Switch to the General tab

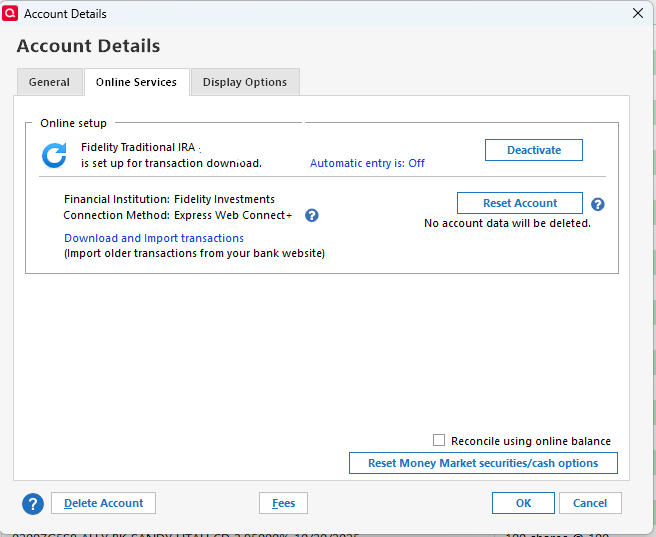tap(49, 82)
